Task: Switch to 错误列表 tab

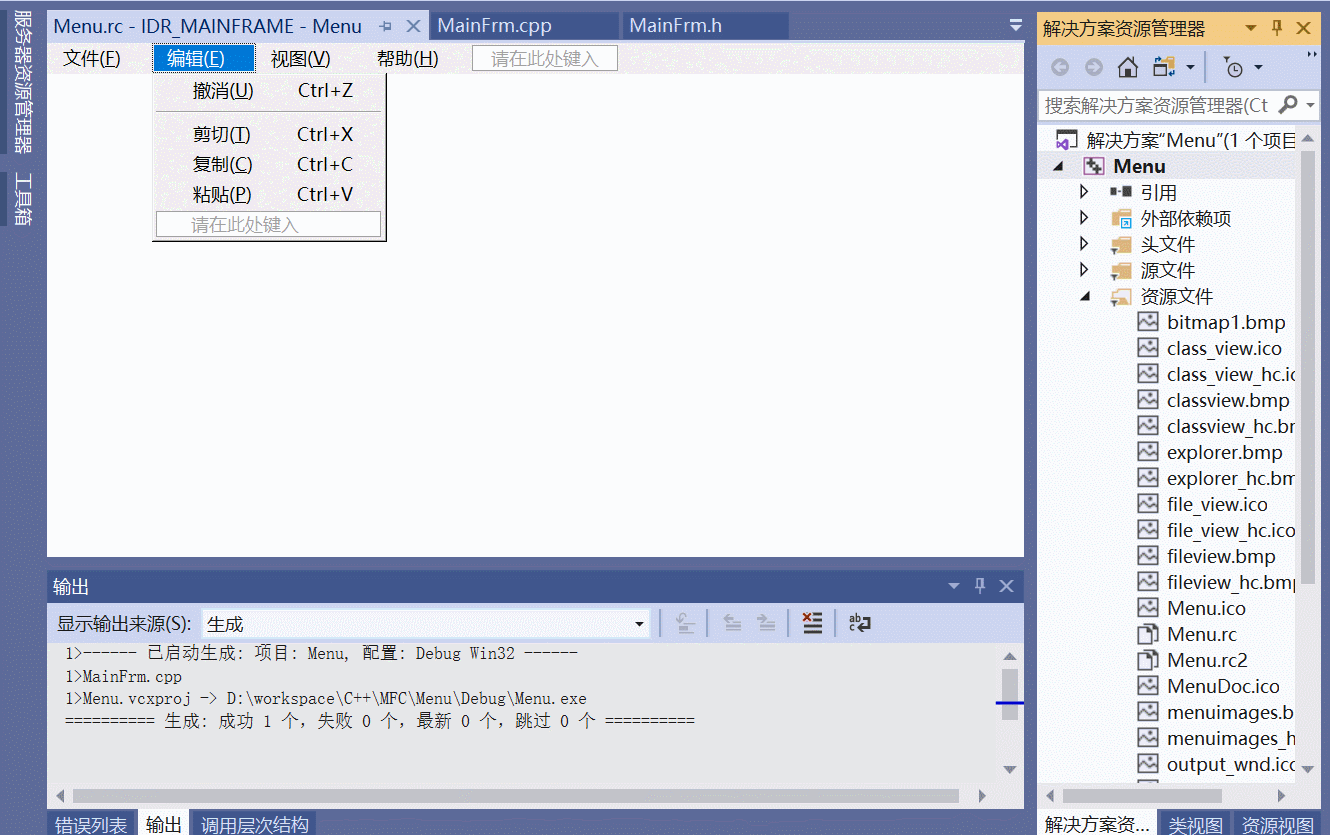Action: point(91,824)
